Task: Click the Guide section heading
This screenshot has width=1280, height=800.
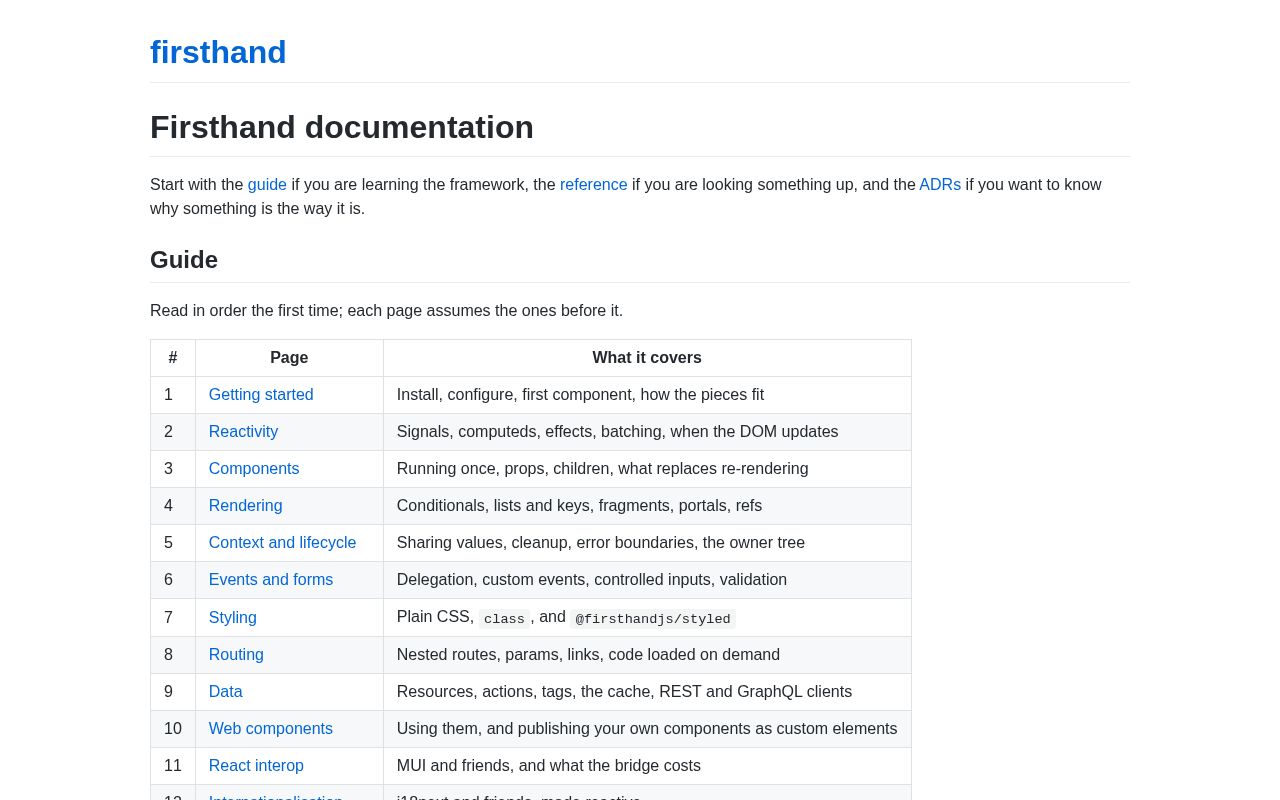Action: click(x=184, y=260)
